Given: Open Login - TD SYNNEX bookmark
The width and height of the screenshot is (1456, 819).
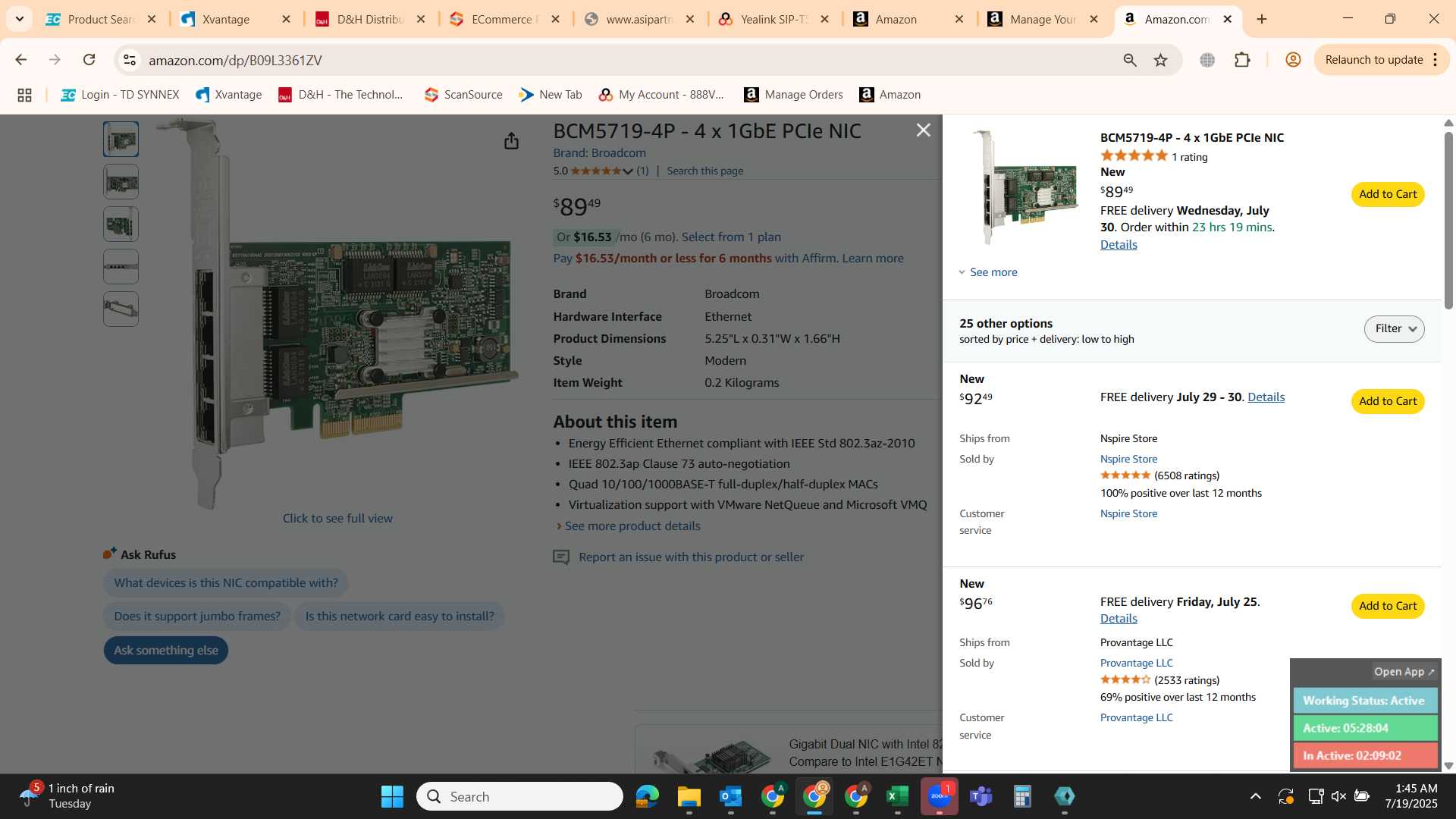Looking at the screenshot, I should [x=120, y=95].
